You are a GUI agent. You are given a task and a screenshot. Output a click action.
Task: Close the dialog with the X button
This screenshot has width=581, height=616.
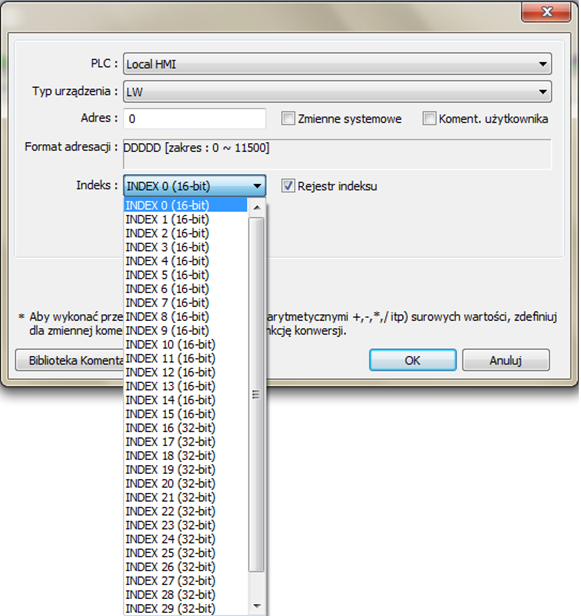[546, 11]
